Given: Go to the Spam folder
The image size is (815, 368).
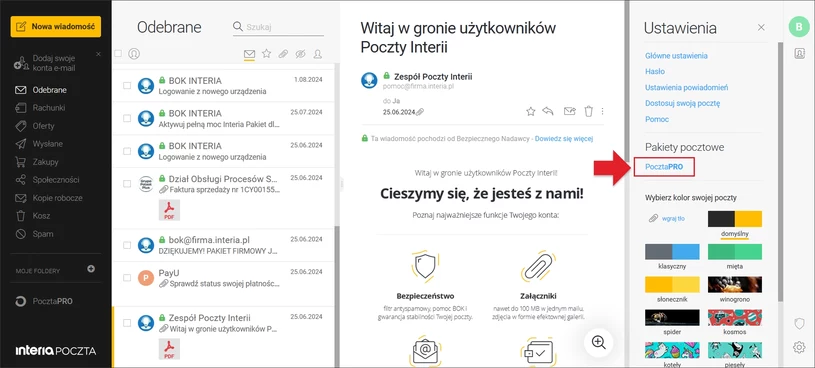Looking at the screenshot, I should pos(43,234).
